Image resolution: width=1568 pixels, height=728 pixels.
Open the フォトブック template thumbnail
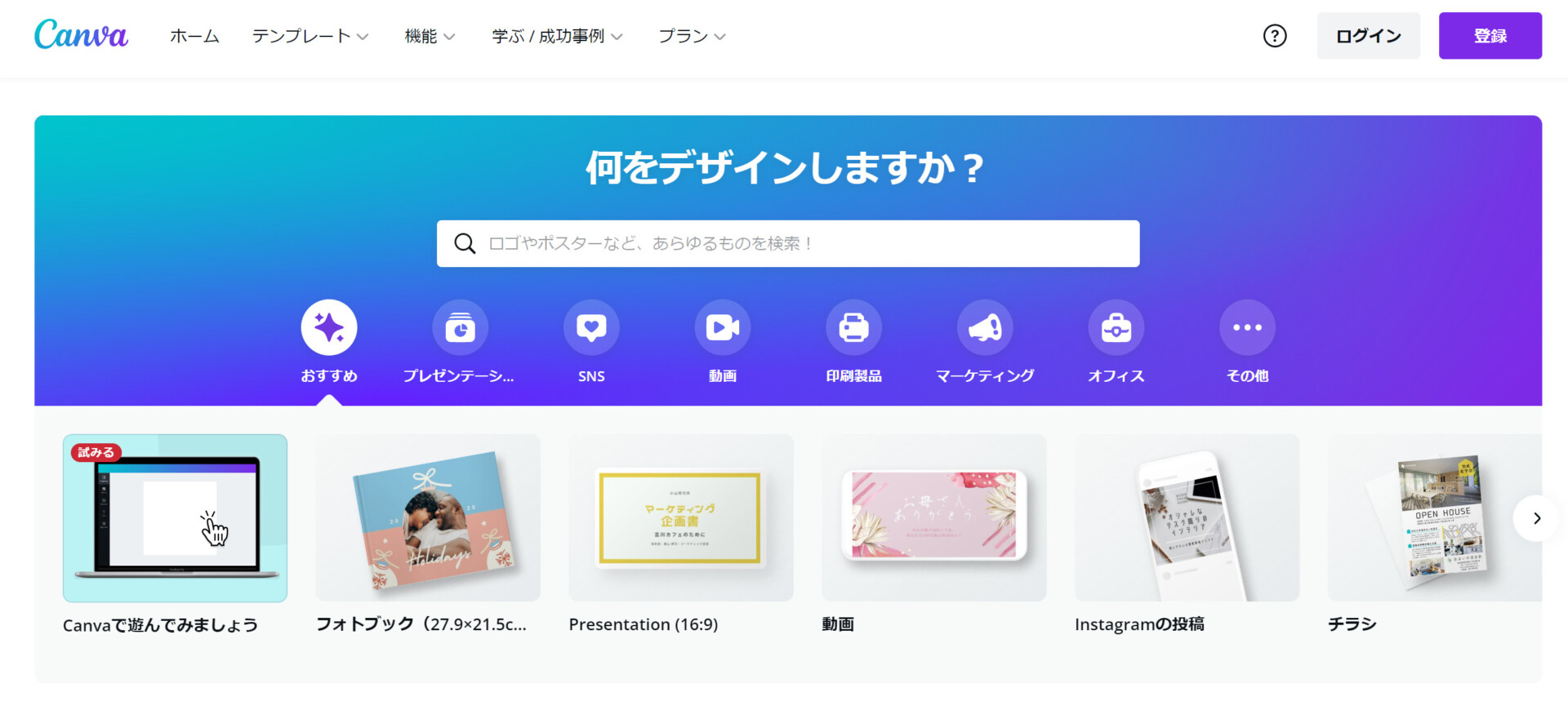click(x=428, y=518)
